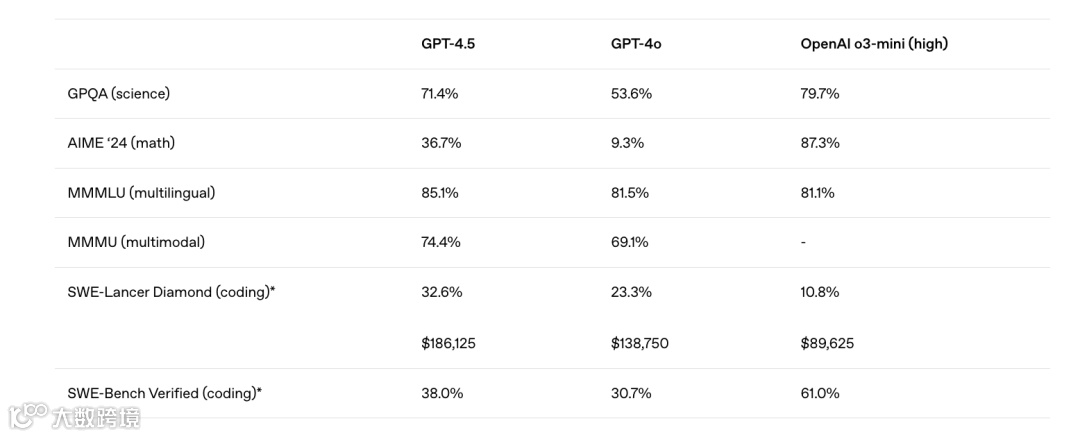Click the 61.0% SWE-Bench score
Viewport: 1080px width, 437px height.
coord(820,394)
